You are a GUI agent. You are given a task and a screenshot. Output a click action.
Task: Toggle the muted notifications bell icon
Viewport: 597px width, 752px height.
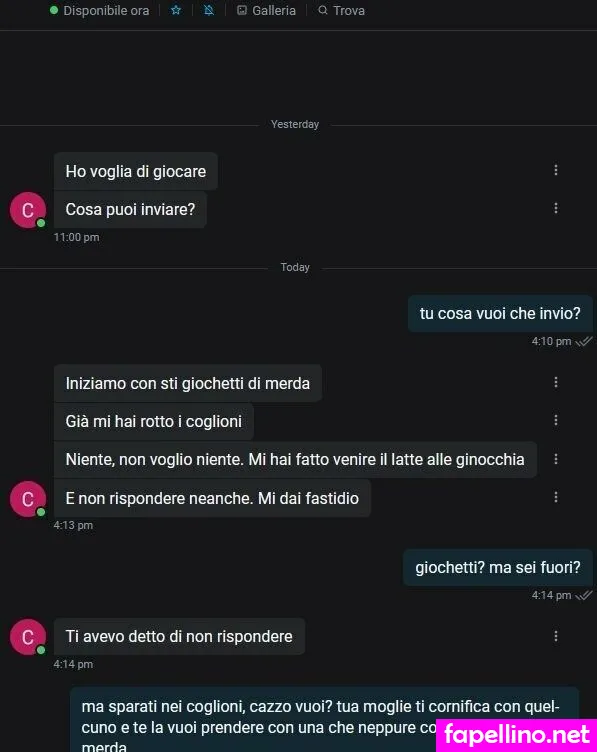pos(209,10)
